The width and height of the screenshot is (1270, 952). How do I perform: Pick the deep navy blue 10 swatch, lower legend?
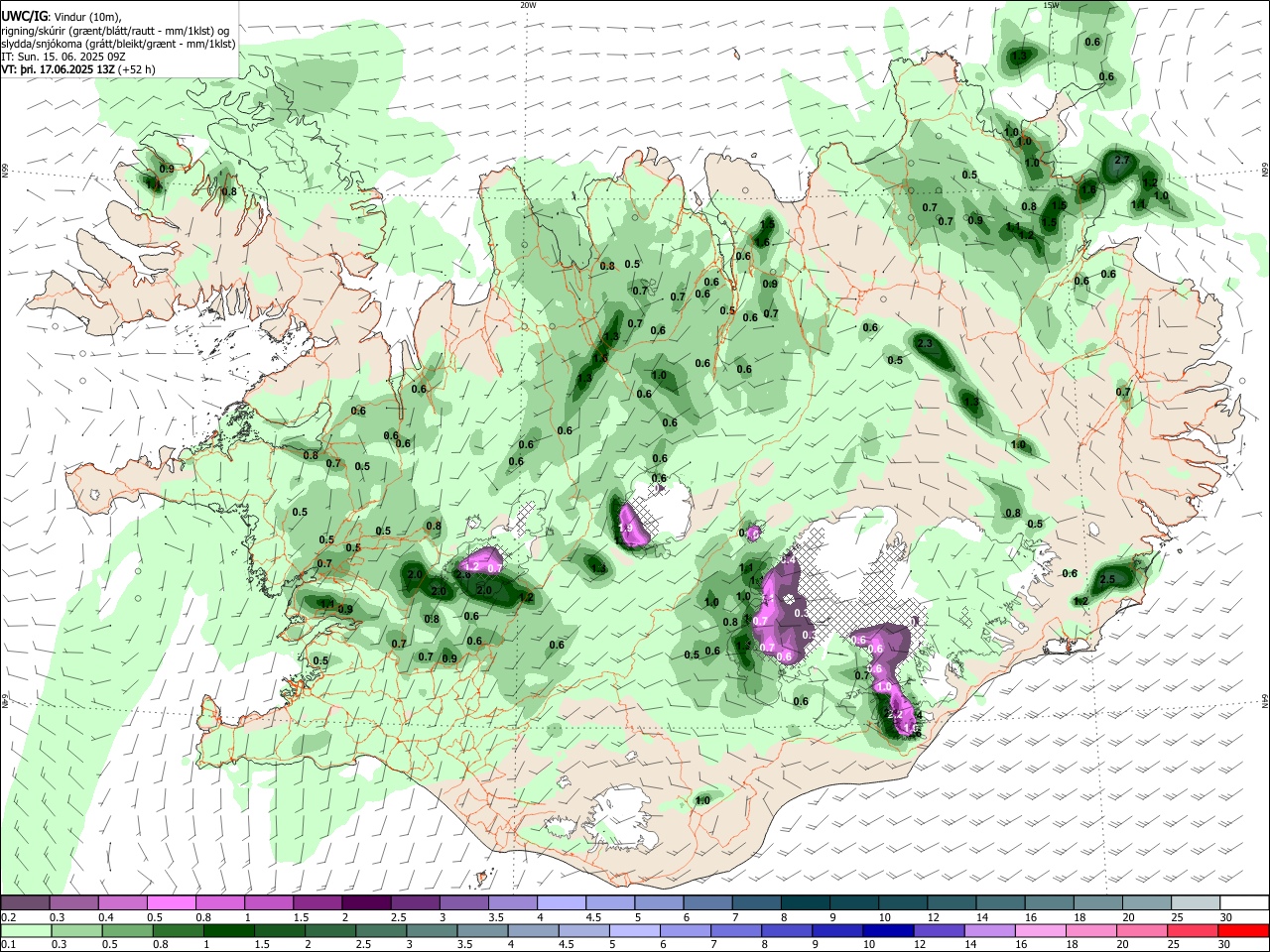pos(887,930)
